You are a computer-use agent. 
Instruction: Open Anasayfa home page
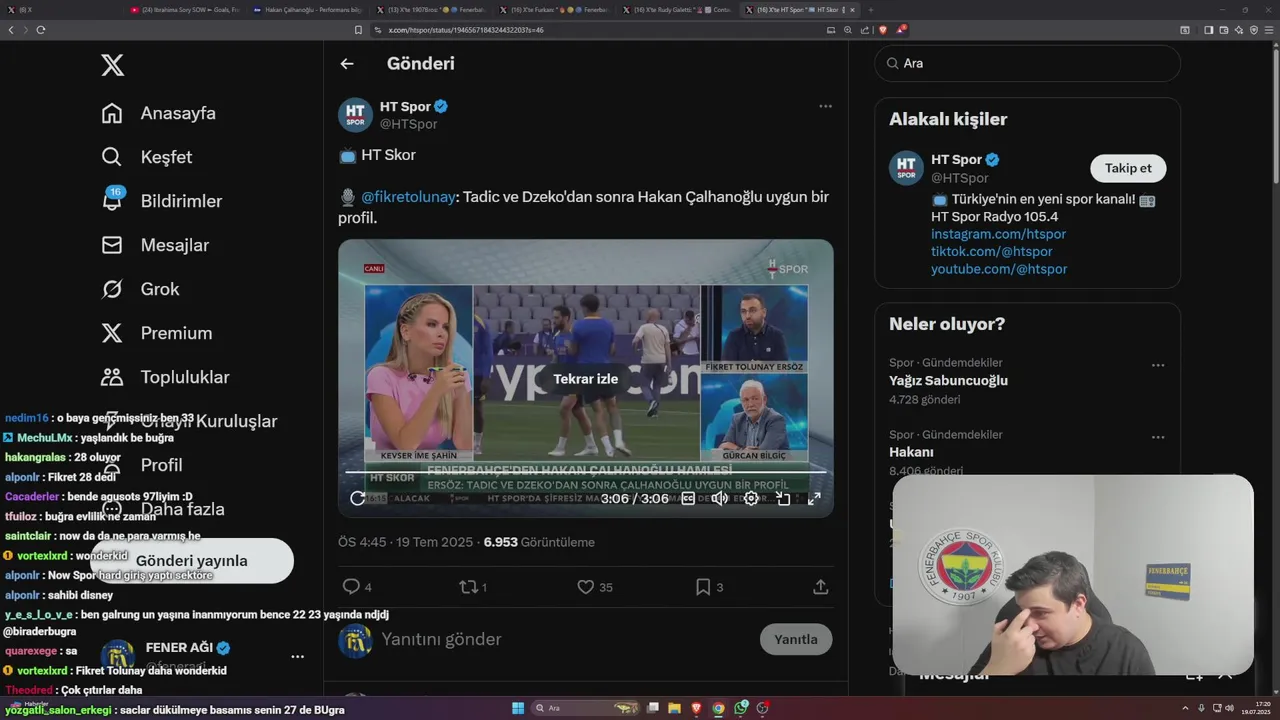coord(159,113)
